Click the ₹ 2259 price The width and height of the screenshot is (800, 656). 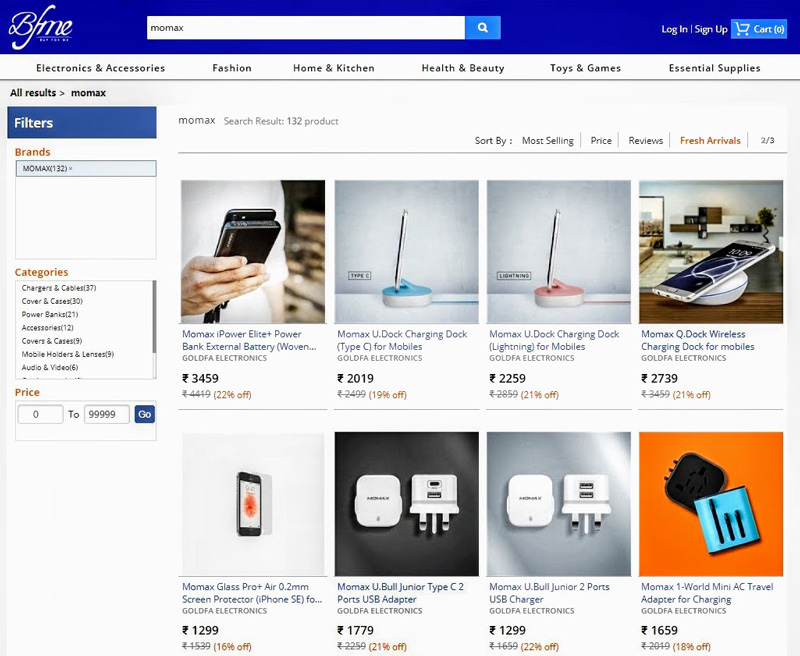(x=508, y=379)
